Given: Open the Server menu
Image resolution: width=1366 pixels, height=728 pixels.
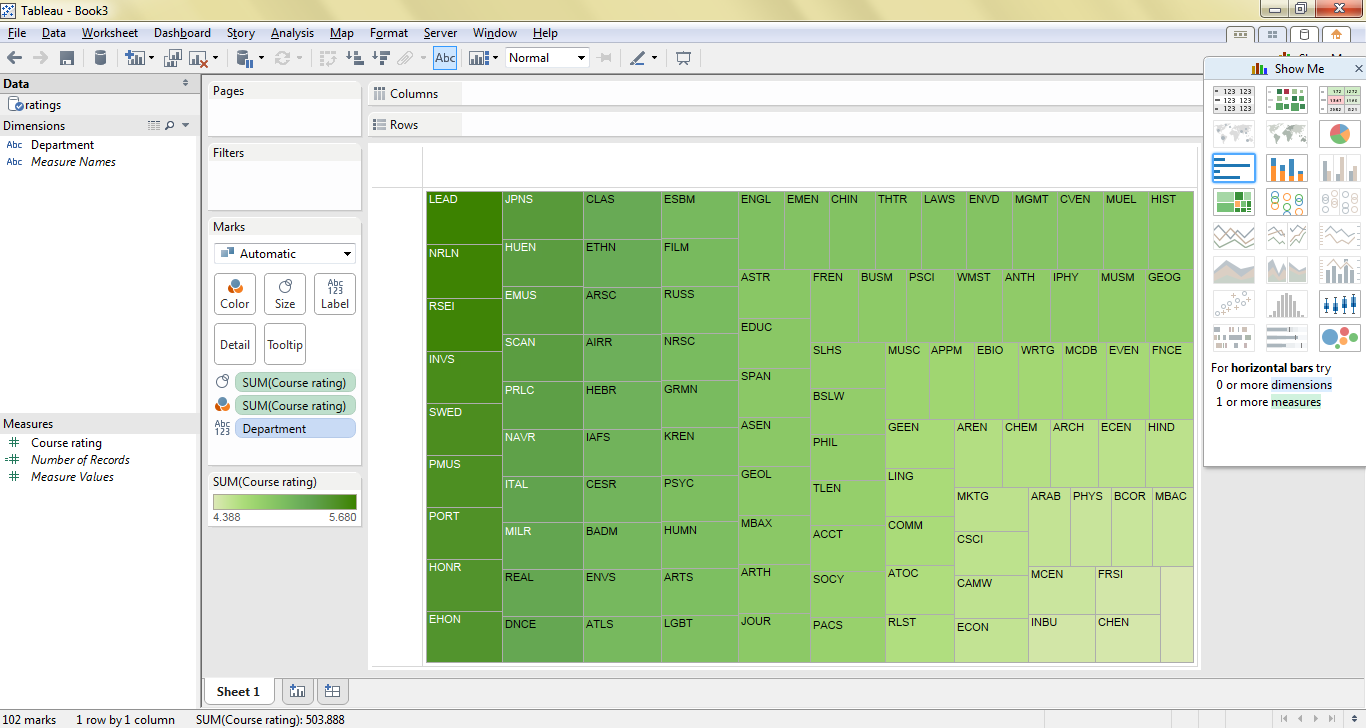Looking at the screenshot, I should (440, 33).
